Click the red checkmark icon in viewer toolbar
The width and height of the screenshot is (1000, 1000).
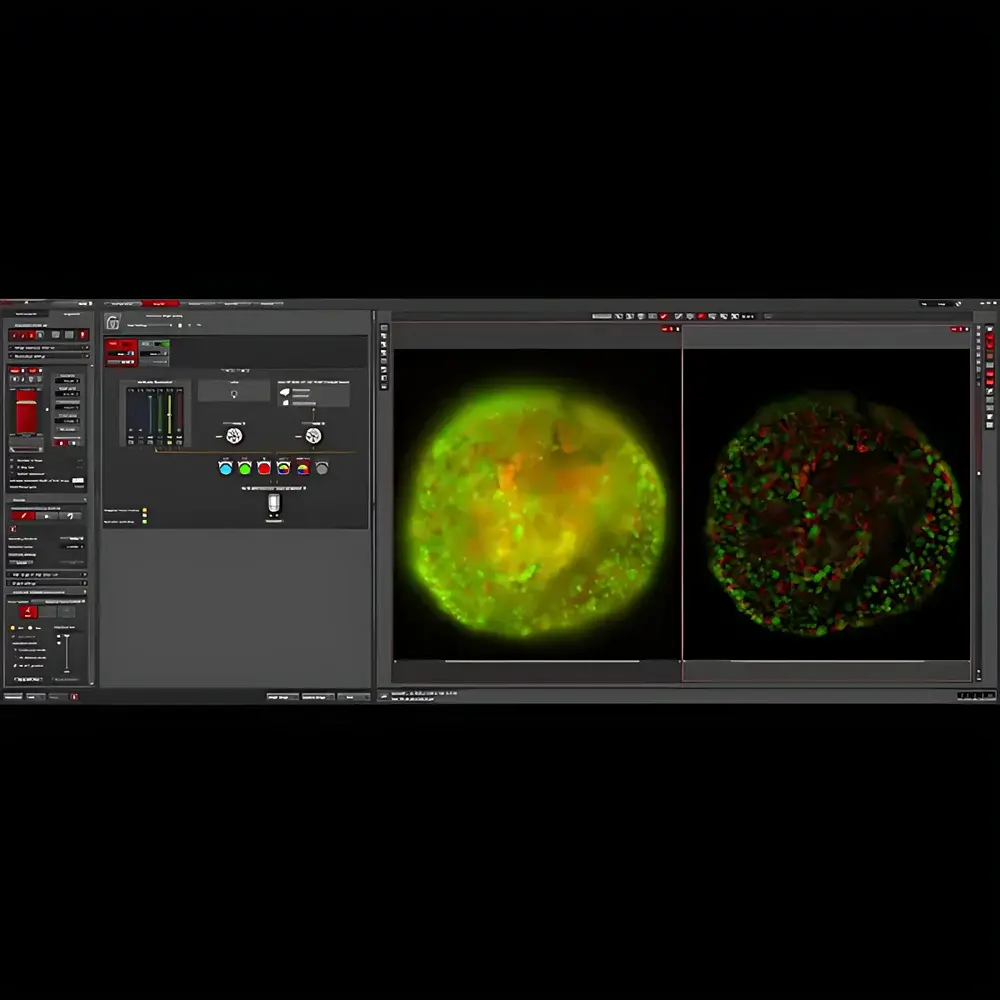click(664, 316)
